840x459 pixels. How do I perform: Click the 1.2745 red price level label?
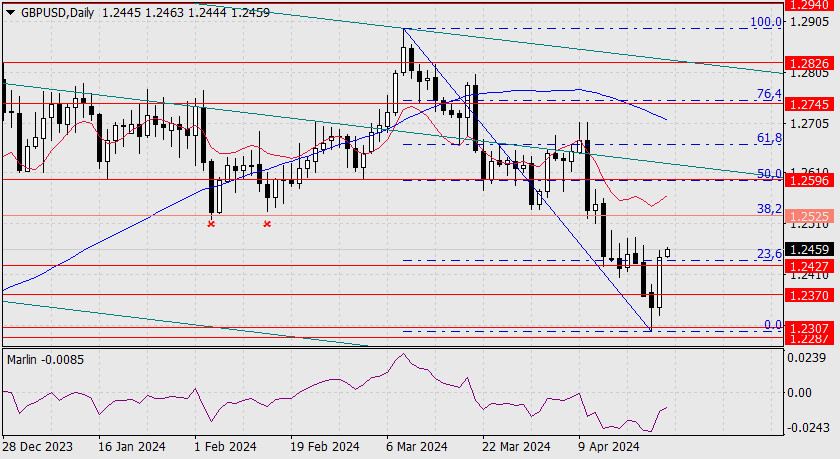coord(809,104)
